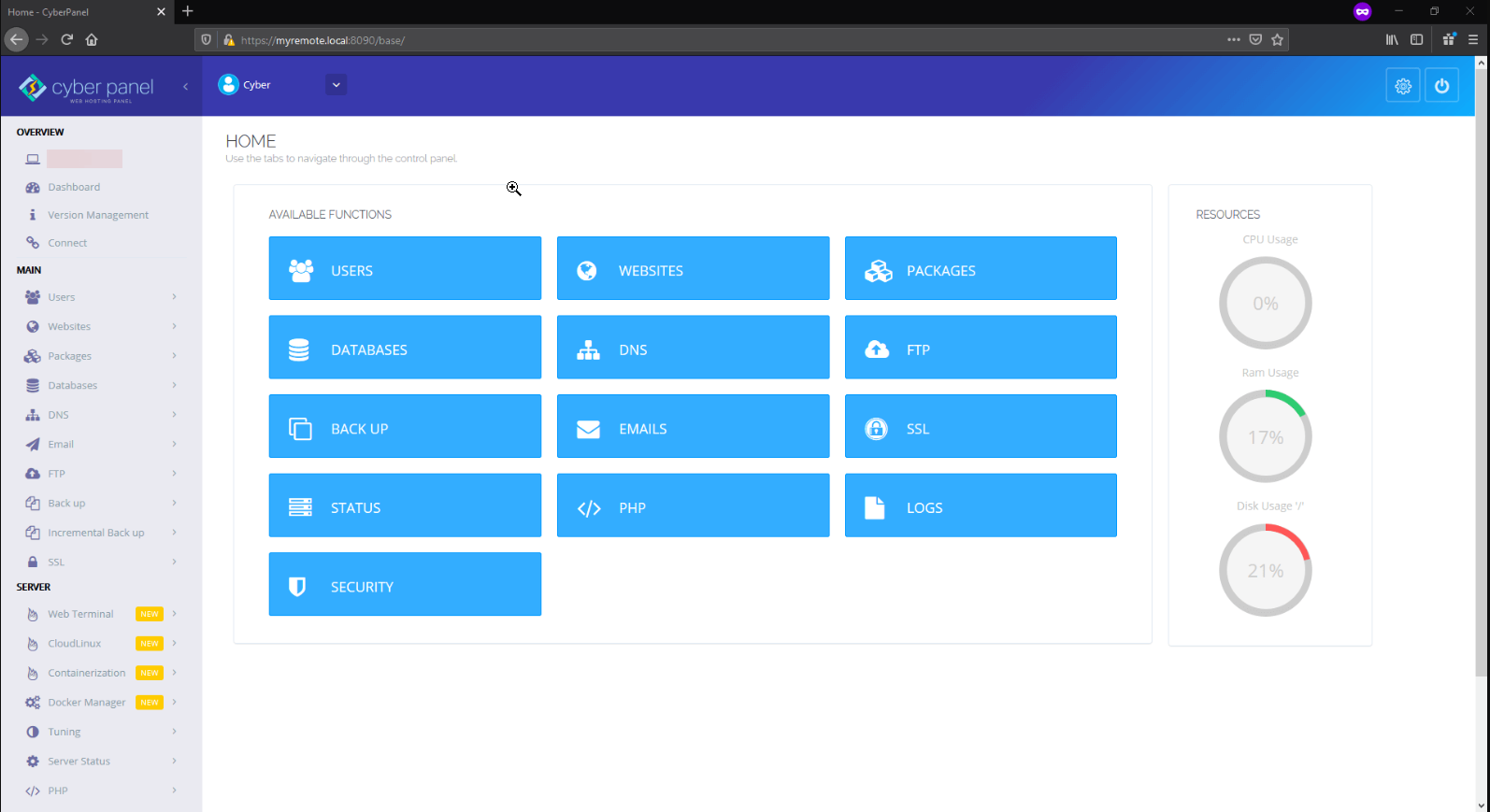The height and width of the screenshot is (812, 1490).
Task: Click the laptop icon under Overview
Action: coord(33,160)
